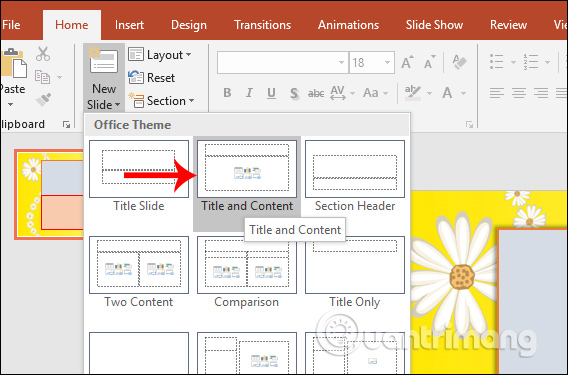Open the bullets dropdown arrow
The width and height of the screenshot is (568, 375).
click(x=513, y=62)
